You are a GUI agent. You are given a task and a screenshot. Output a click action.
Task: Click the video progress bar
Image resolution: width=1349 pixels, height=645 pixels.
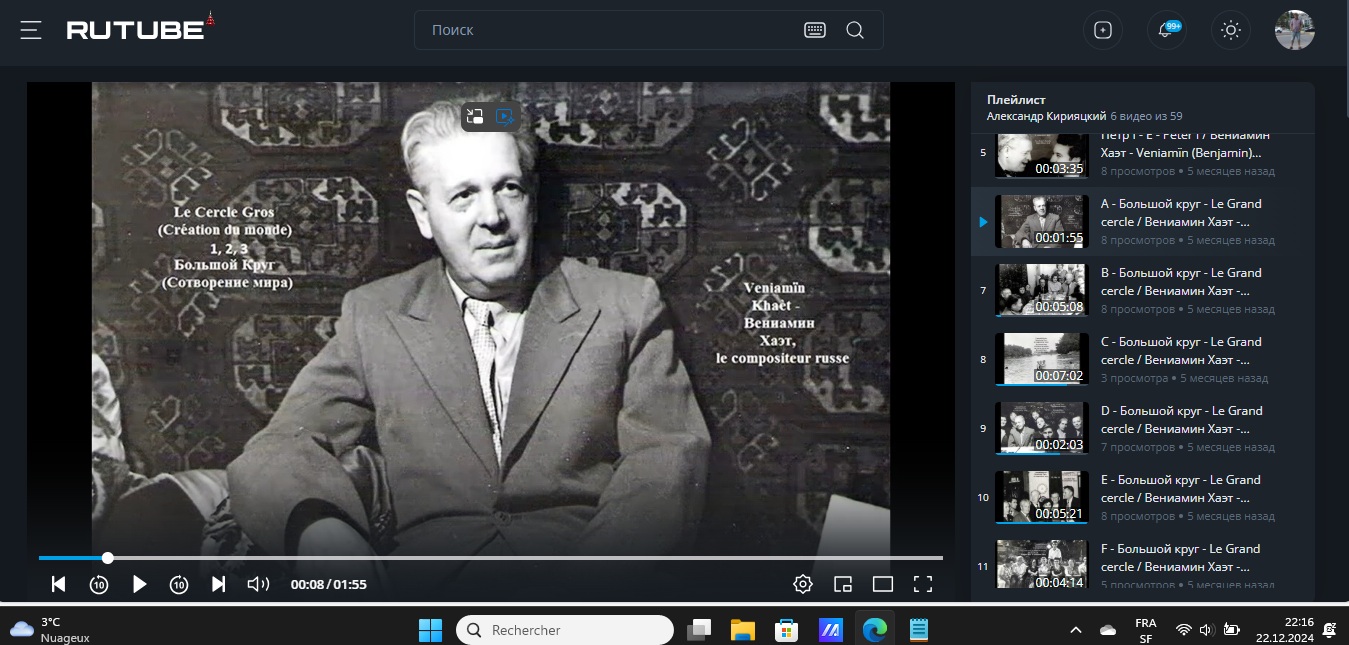(500, 558)
